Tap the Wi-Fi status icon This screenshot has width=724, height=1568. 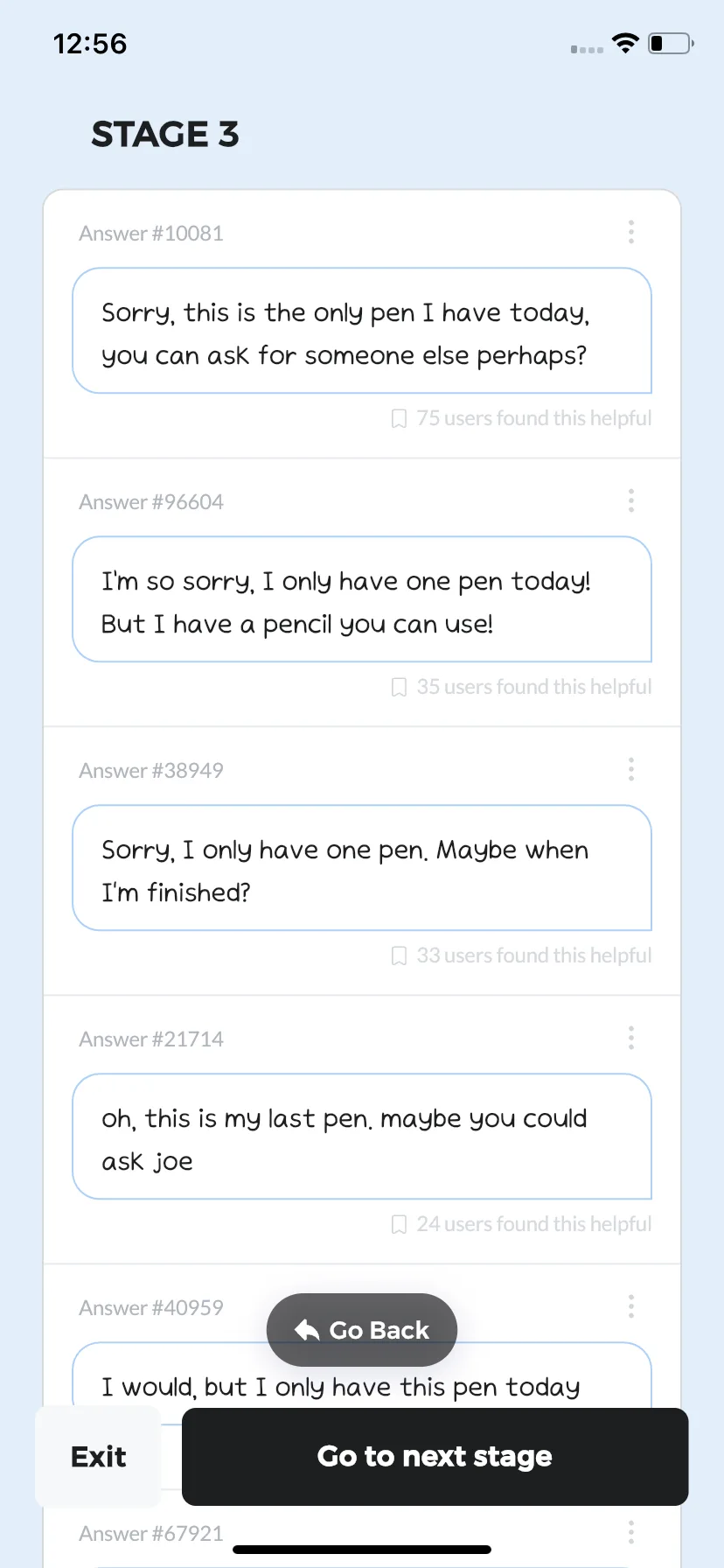click(x=625, y=43)
